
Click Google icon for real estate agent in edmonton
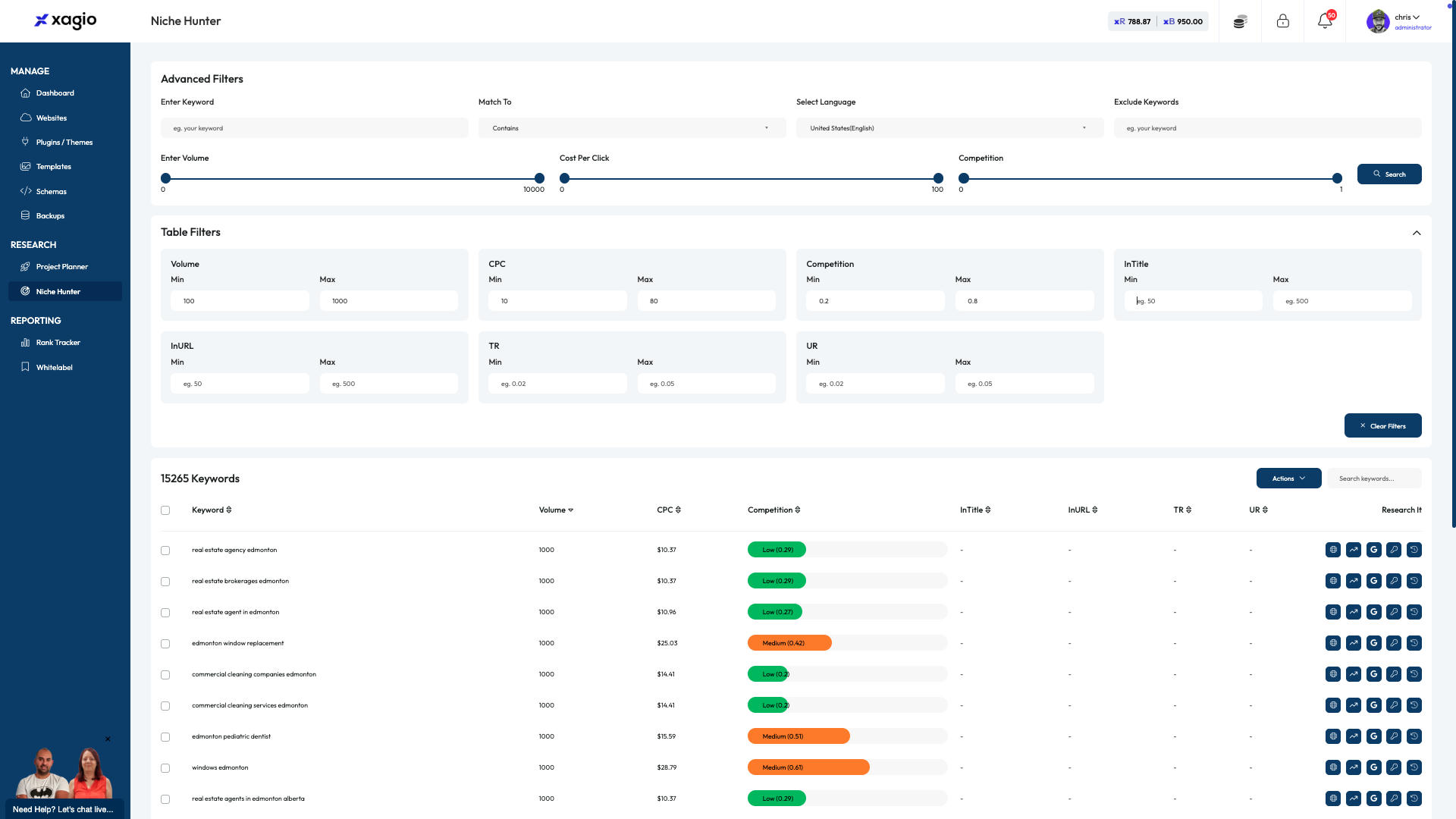1373,612
